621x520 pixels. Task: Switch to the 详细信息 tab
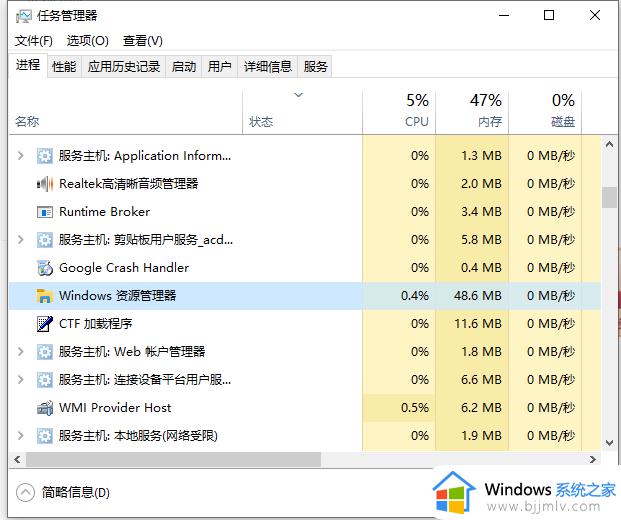tap(268, 66)
